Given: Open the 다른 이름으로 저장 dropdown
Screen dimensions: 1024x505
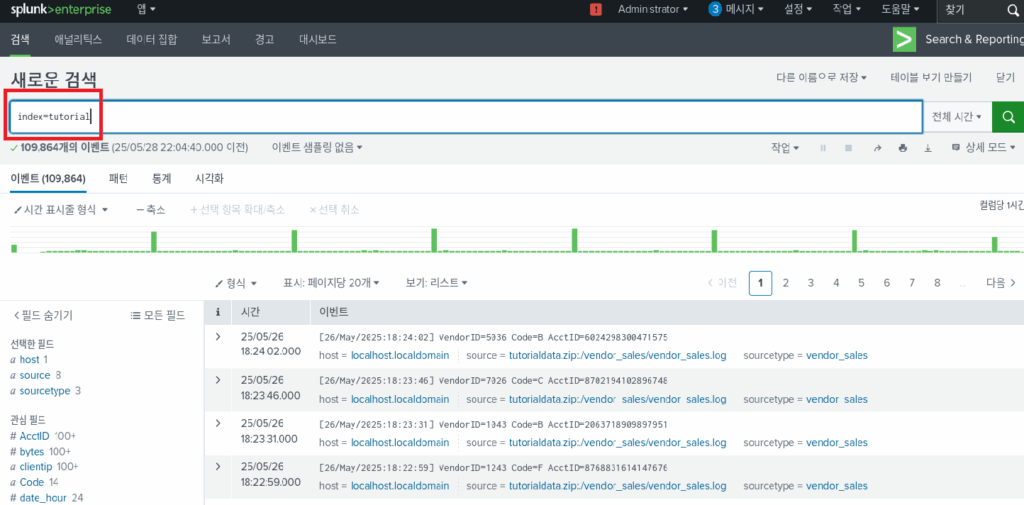Looking at the screenshot, I should point(822,77).
